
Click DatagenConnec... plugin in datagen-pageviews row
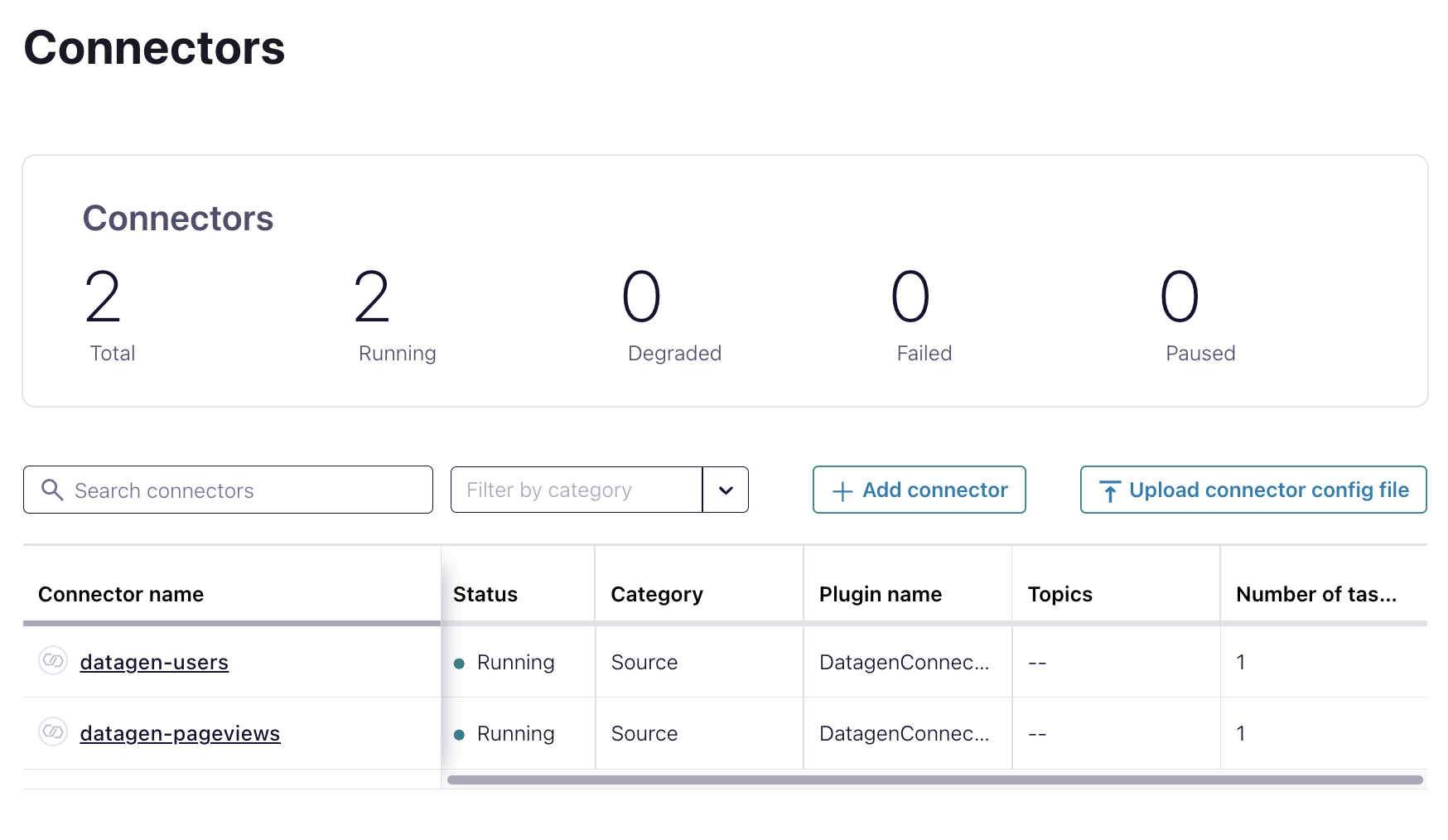(x=904, y=733)
